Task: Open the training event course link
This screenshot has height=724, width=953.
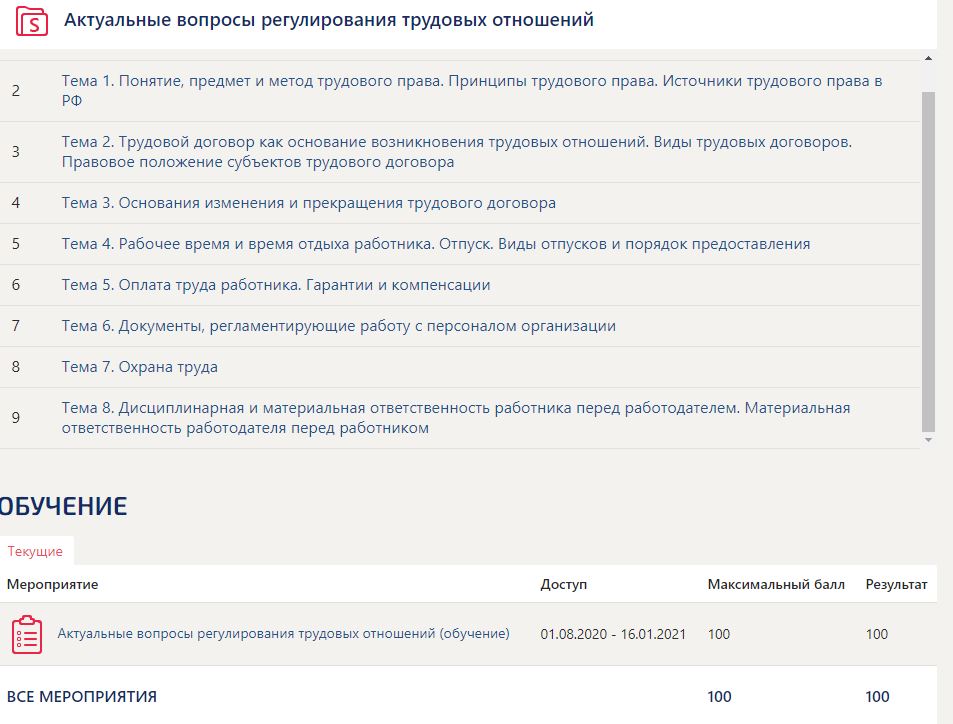Action: click(283, 633)
